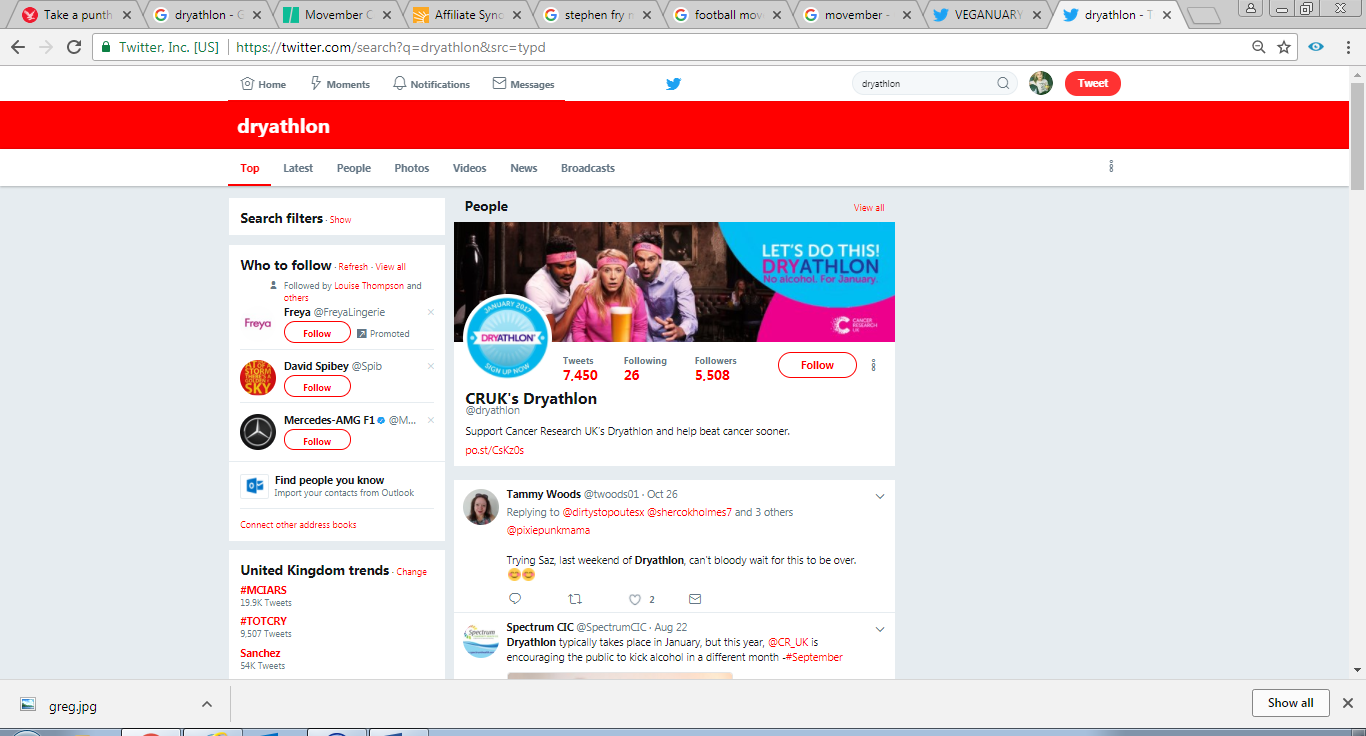Click David Spibey's avatar in Who to follow

pos(258,378)
